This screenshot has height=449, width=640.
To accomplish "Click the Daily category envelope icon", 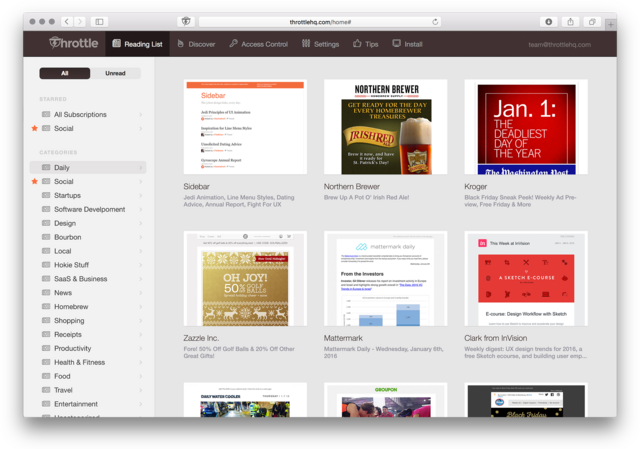I will [x=46, y=167].
